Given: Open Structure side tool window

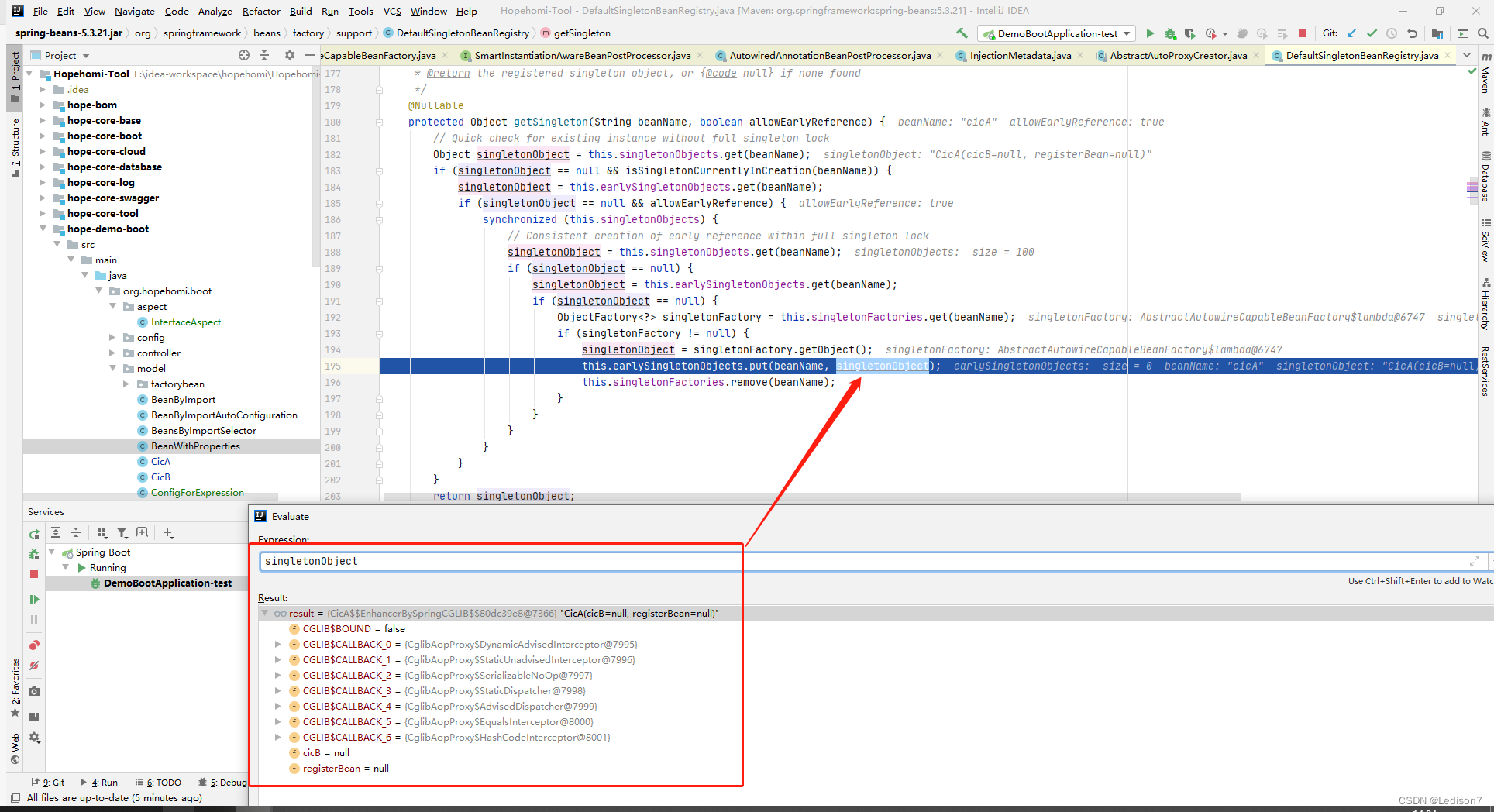Looking at the screenshot, I should 15,147.
